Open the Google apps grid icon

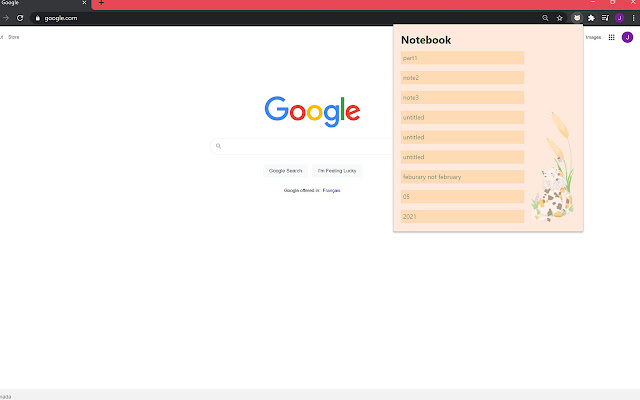[x=611, y=37]
